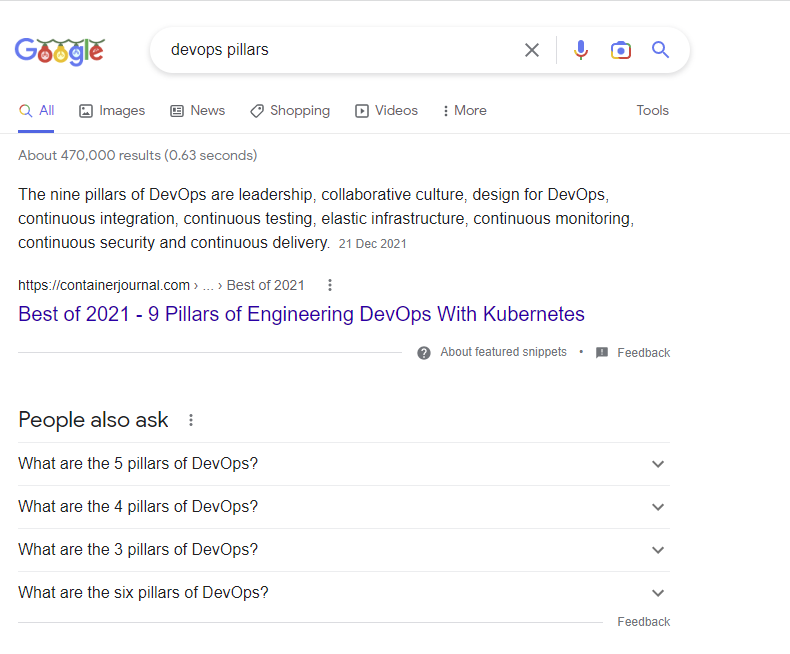Screen dimensions: 790x654
Task: Open three-dot menu beside containerjournal result
Action: tap(330, 285)
